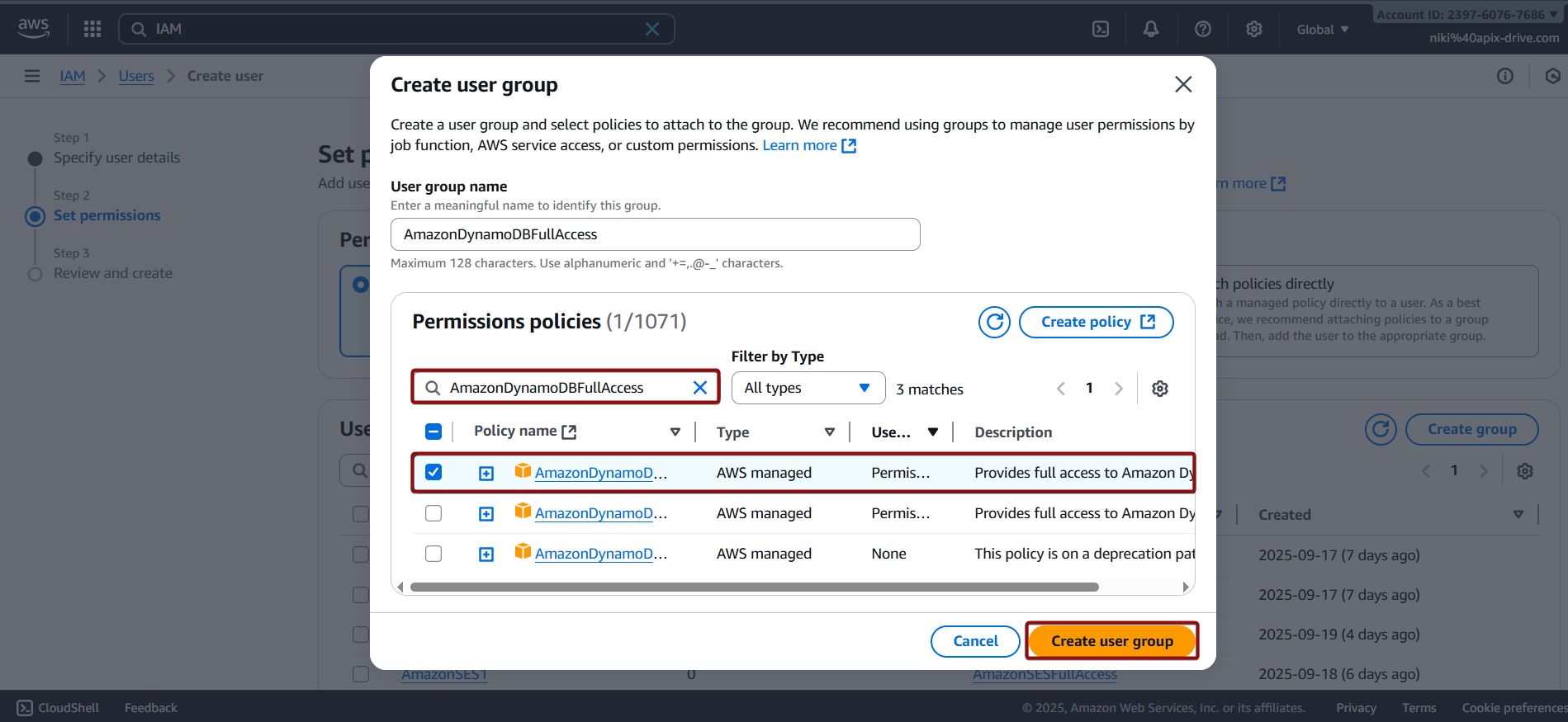Open the AWS services grid menu
The image size is (1568, 722).
(x=92, y=29)
